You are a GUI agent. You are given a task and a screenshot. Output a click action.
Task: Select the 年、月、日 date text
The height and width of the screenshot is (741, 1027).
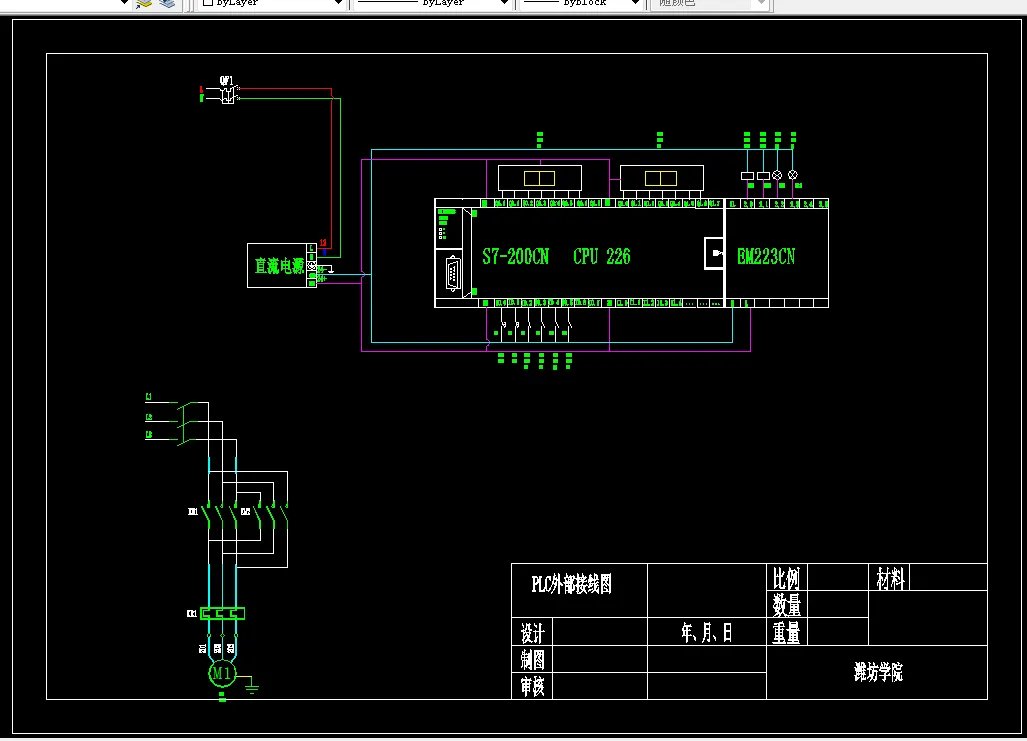(x=706, y=632)
